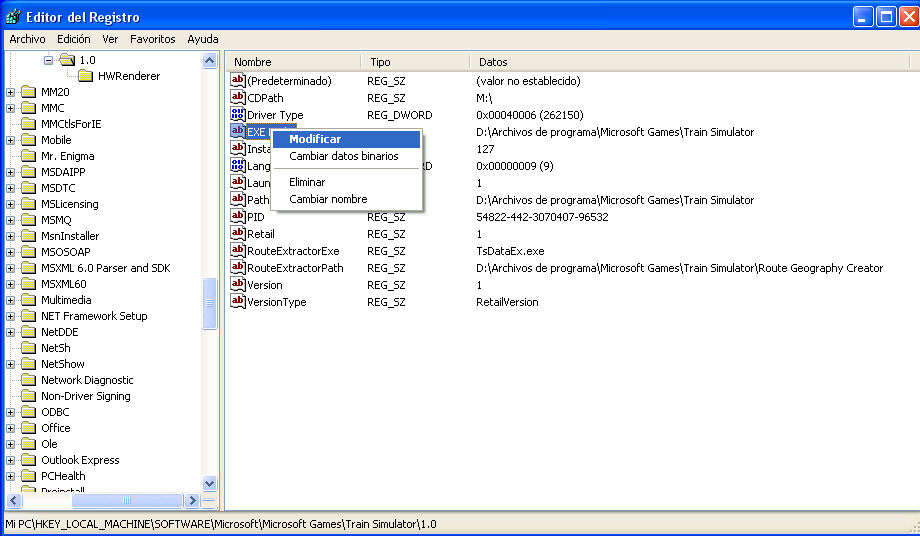920x536 pixels.
Task: Click the Driver Type DWORD value icon
Action: tap(238, 115)
